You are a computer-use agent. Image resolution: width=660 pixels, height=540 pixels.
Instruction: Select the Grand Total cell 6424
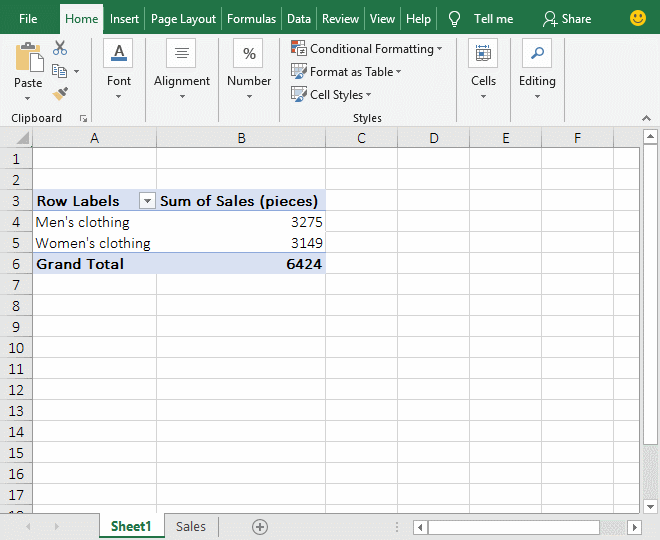(241, 264)
